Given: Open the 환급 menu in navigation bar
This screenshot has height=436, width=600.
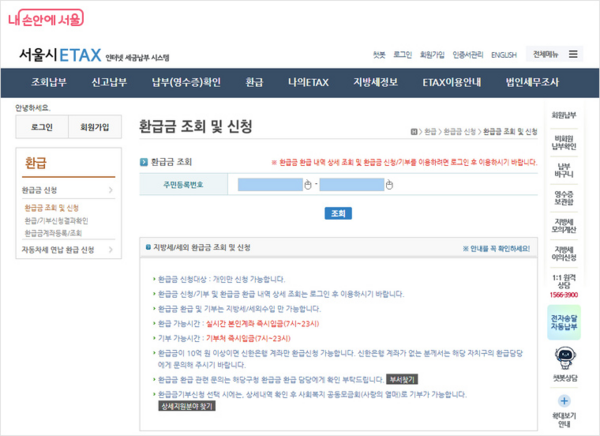Looking at the screenshot, I should tap(254, 82).
